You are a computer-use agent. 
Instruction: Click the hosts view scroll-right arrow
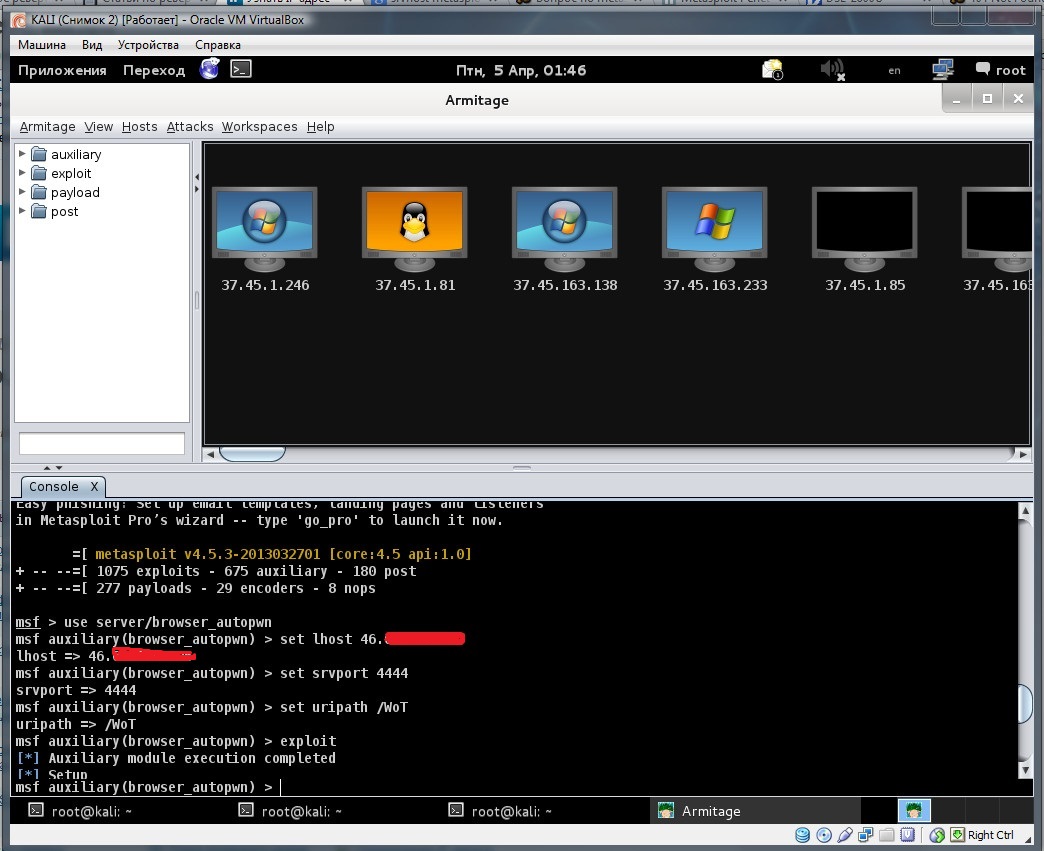[x=1023, y=454]
